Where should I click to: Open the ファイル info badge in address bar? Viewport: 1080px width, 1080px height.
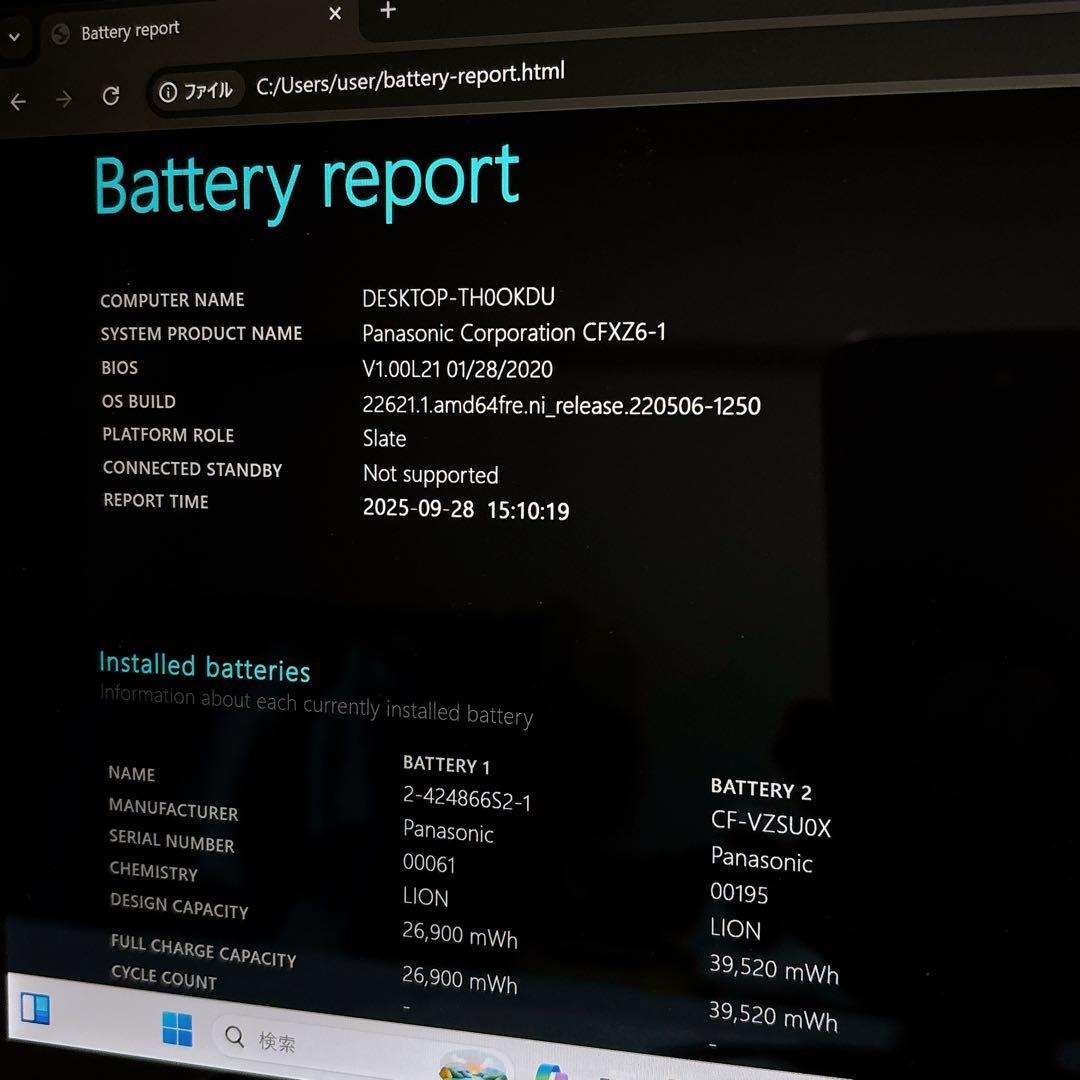pos(196,89)
